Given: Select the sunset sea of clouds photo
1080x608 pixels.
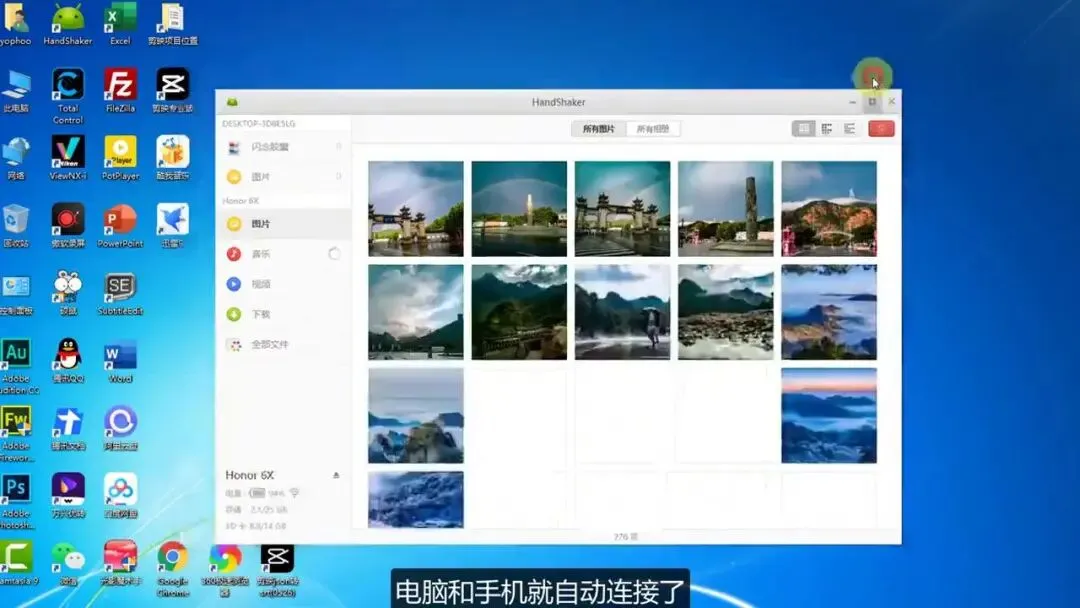Looking at the screenshot, I should click(x=829, y=415).
